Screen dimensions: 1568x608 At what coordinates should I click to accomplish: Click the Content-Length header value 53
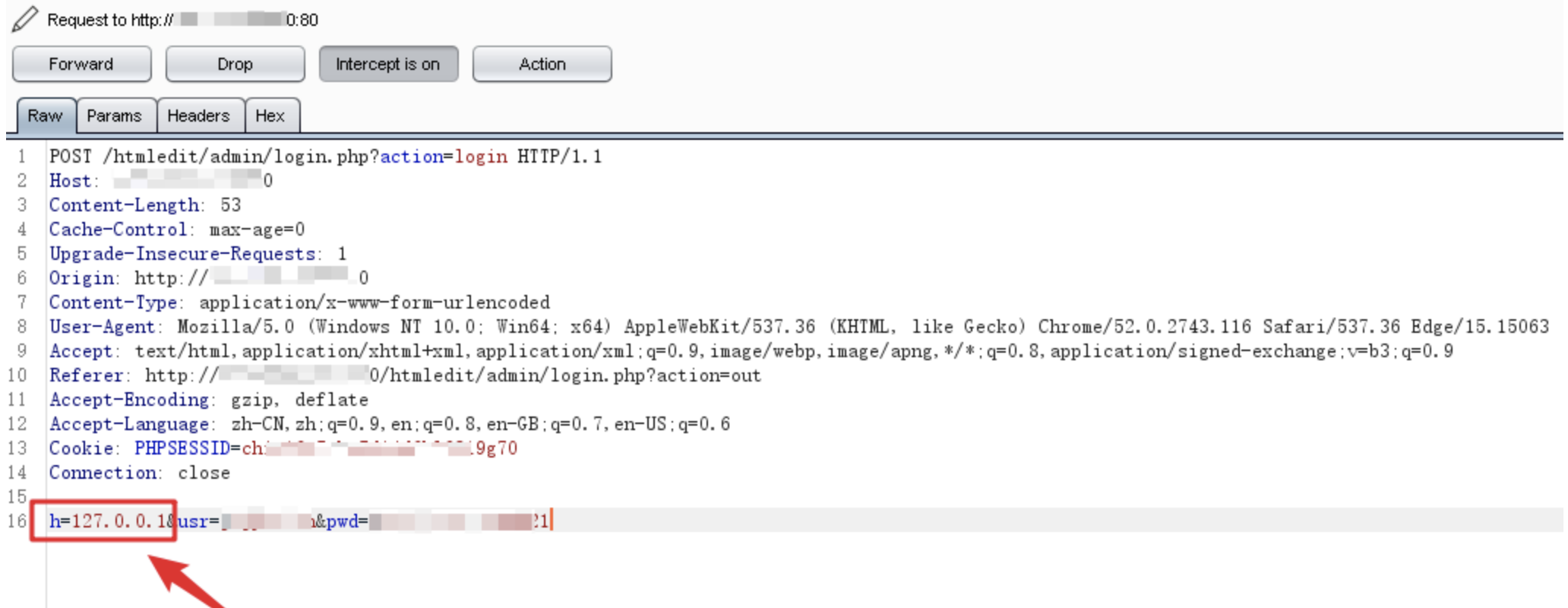point(231,205)
